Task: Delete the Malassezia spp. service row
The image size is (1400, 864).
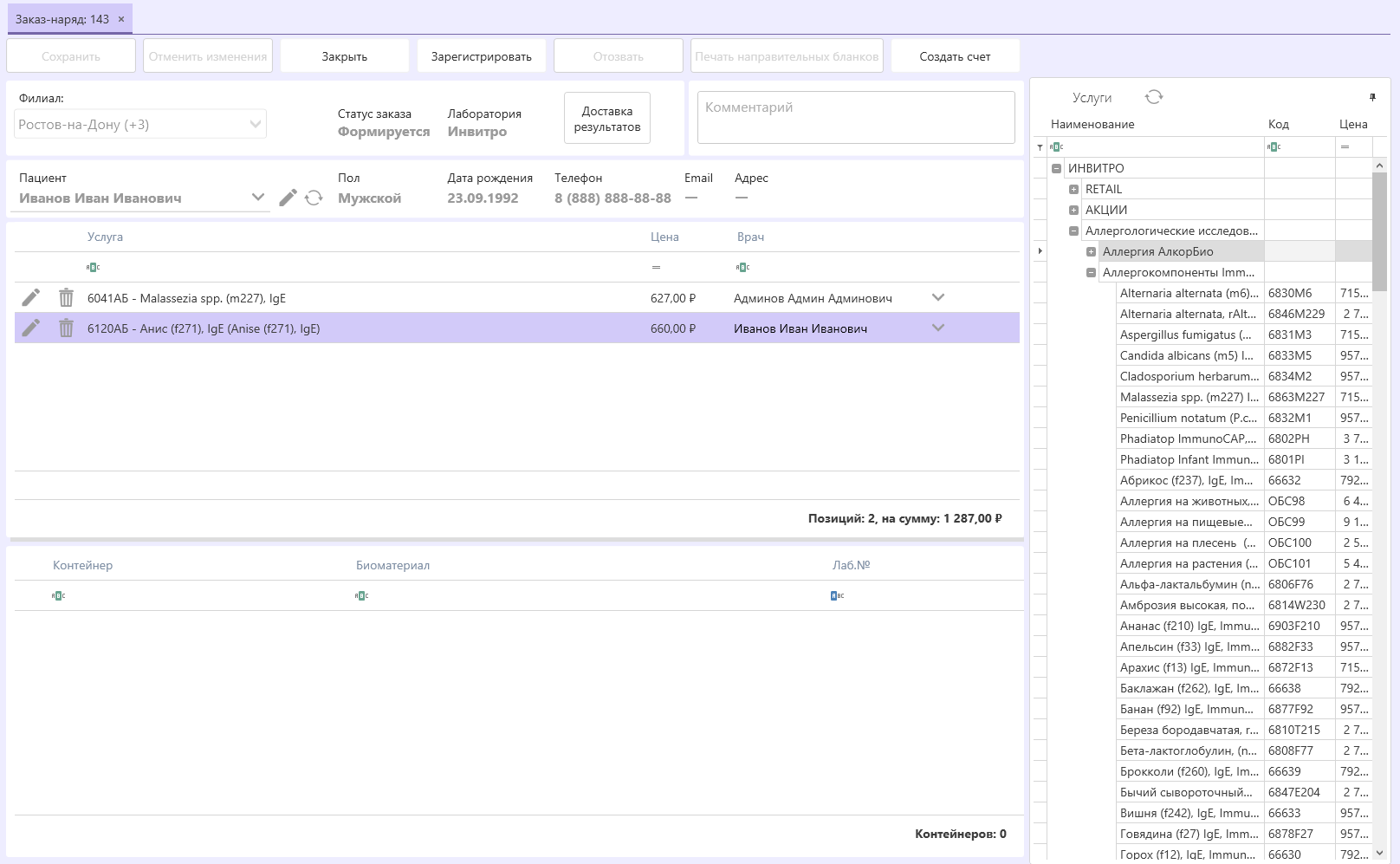Action: tap(66, 297)
